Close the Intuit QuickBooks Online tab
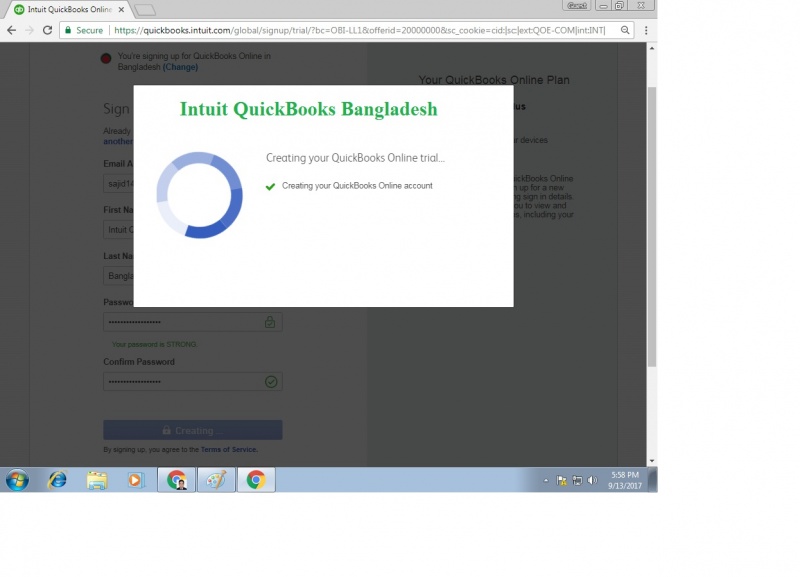The width and height of the screenshot is (800, 577). pos(121,10)
